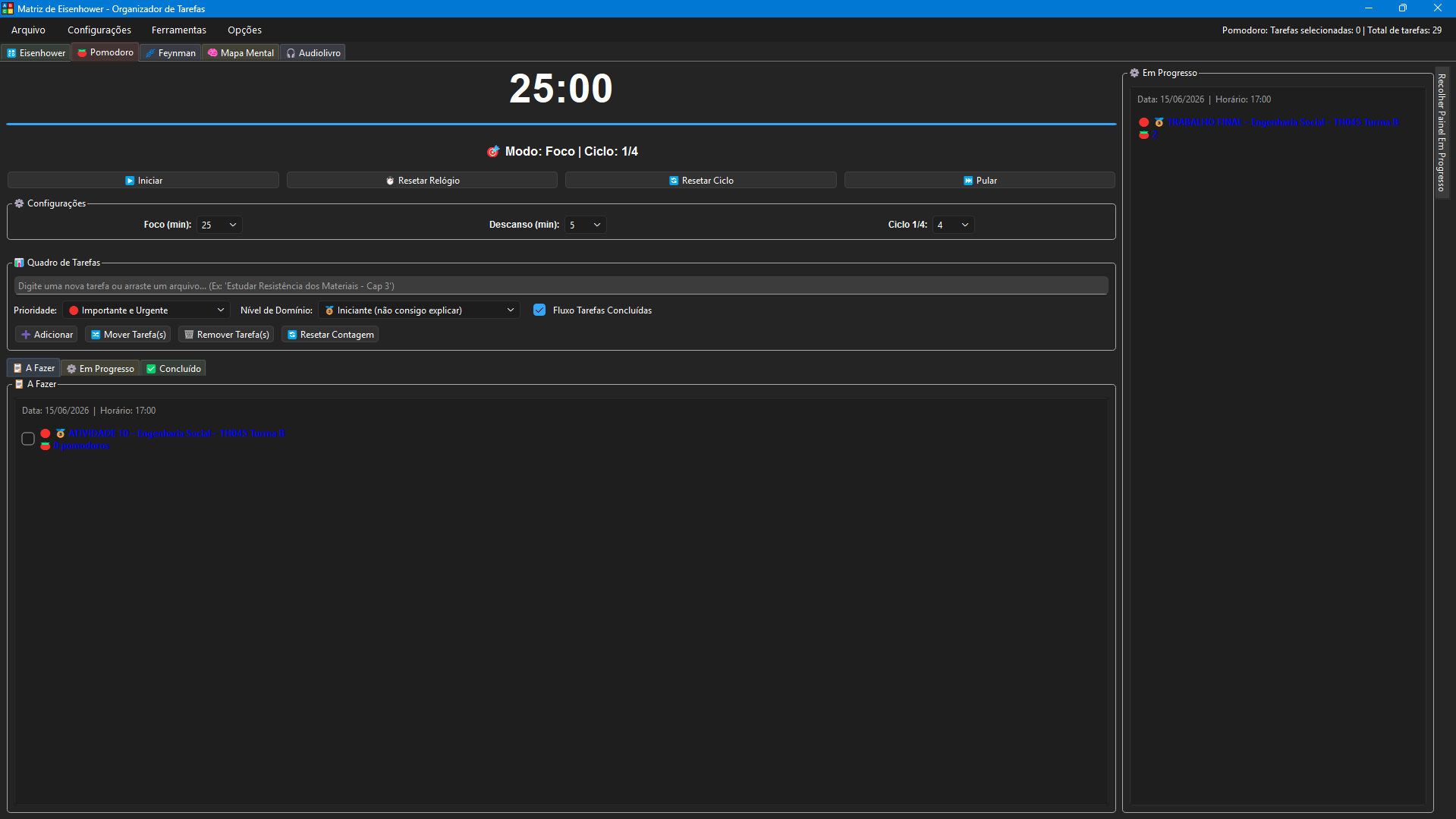Image resolution: width=1456 pixels, height=819 pixels.
Task: Check the ATIVIDADE 10 task checkbox
Action: (28, 439)
